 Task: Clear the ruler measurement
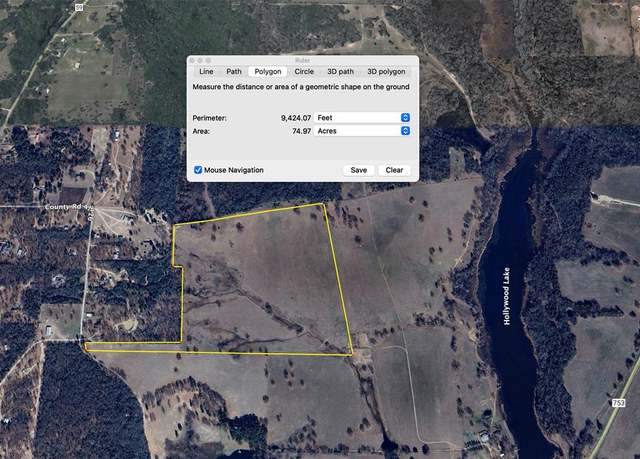tap(394, 170)
